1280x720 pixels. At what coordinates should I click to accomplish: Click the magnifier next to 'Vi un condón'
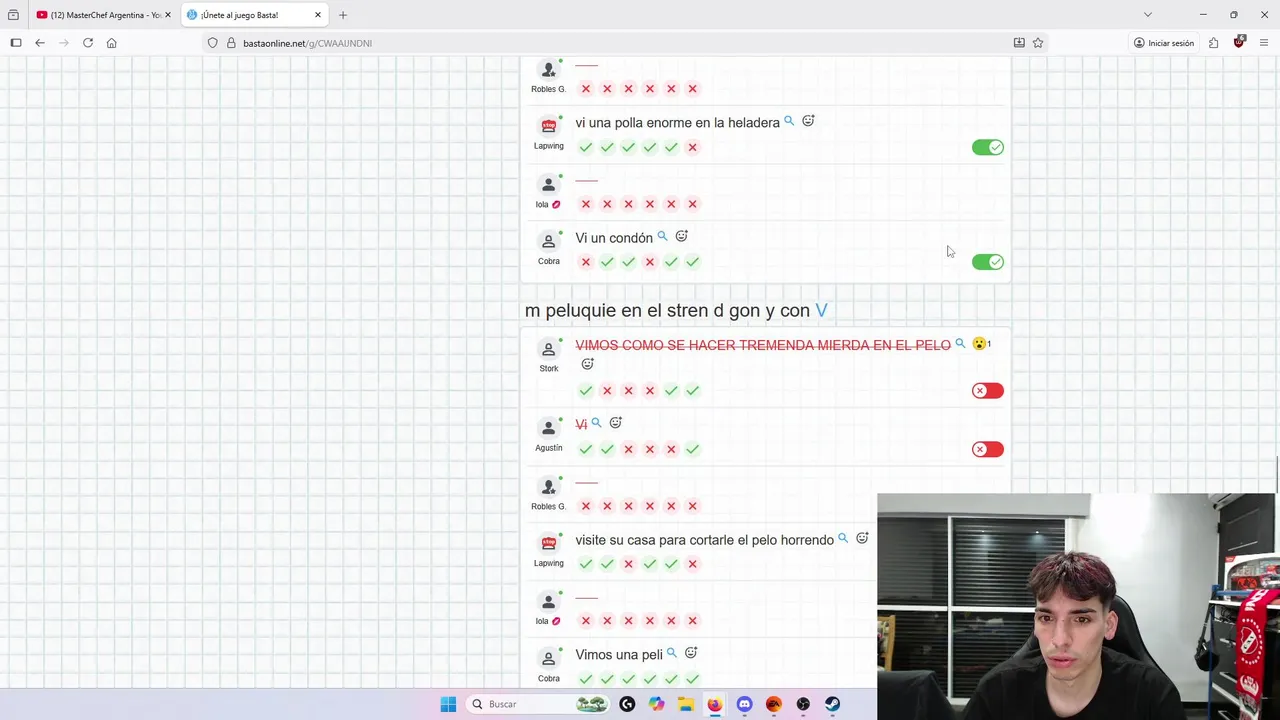(x=662, y=237)
